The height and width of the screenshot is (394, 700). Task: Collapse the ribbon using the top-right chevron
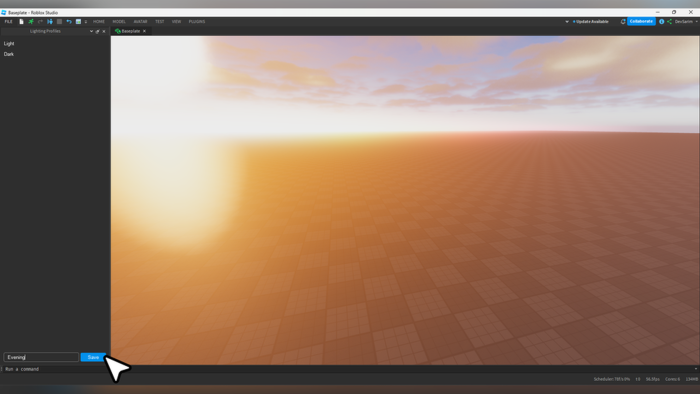pyautogui.click(x=567, y=21)
